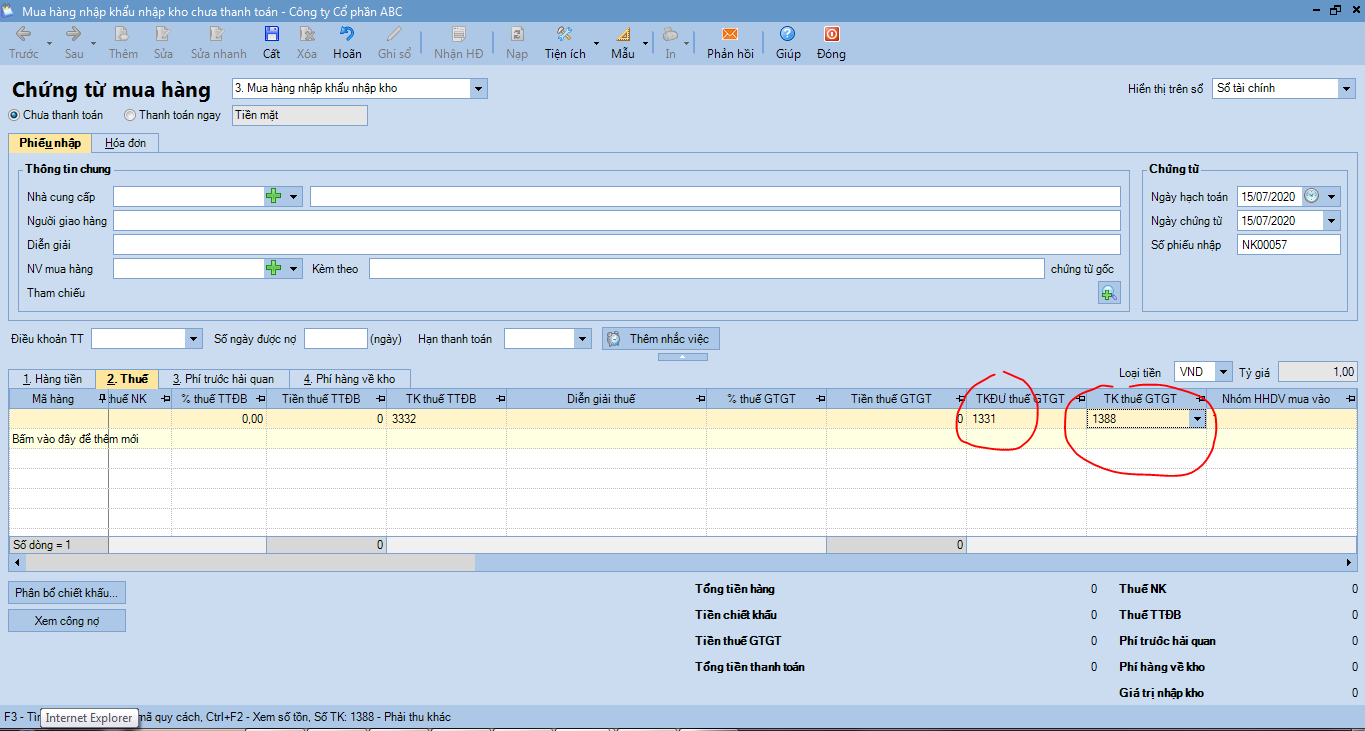Open the Ngày hạch toán date dropdown

point(1332,196)
